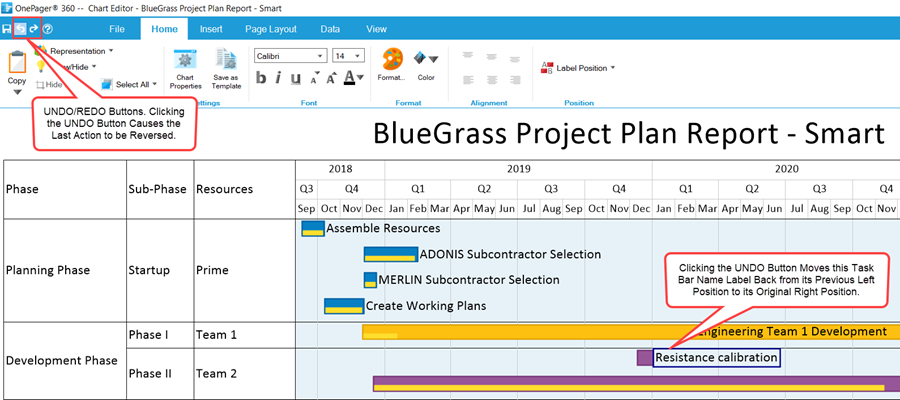Image resolution: width=900 pixels, height=400 pixels.
Task: Select top-left alignment icon
Action: click(x=468, y=56)
